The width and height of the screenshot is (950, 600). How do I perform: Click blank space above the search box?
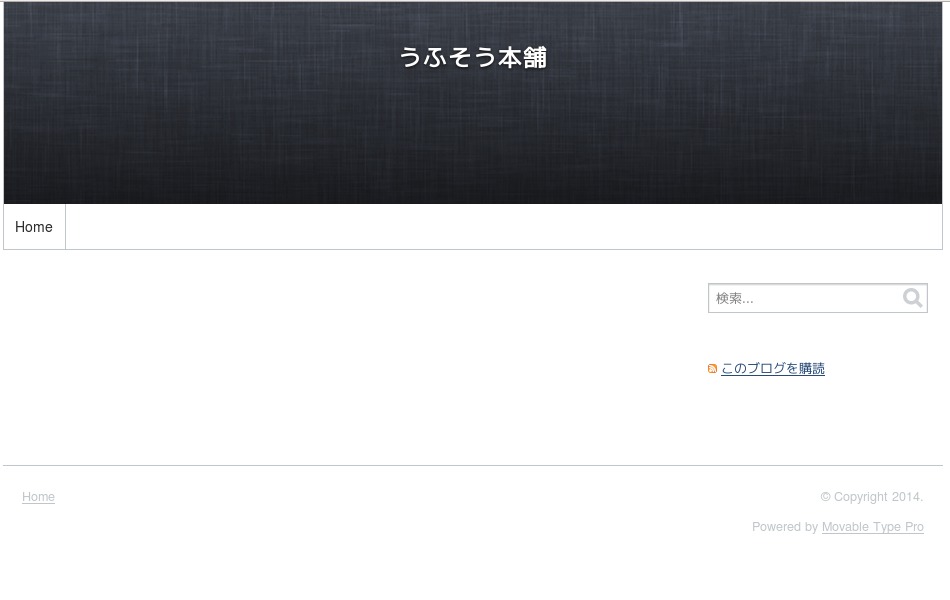[815, 266]
